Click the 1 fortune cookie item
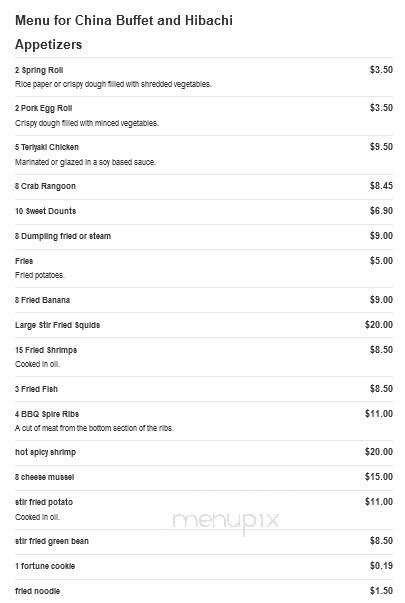Viewport: 405px width, 603px height. tap(45, 566)
